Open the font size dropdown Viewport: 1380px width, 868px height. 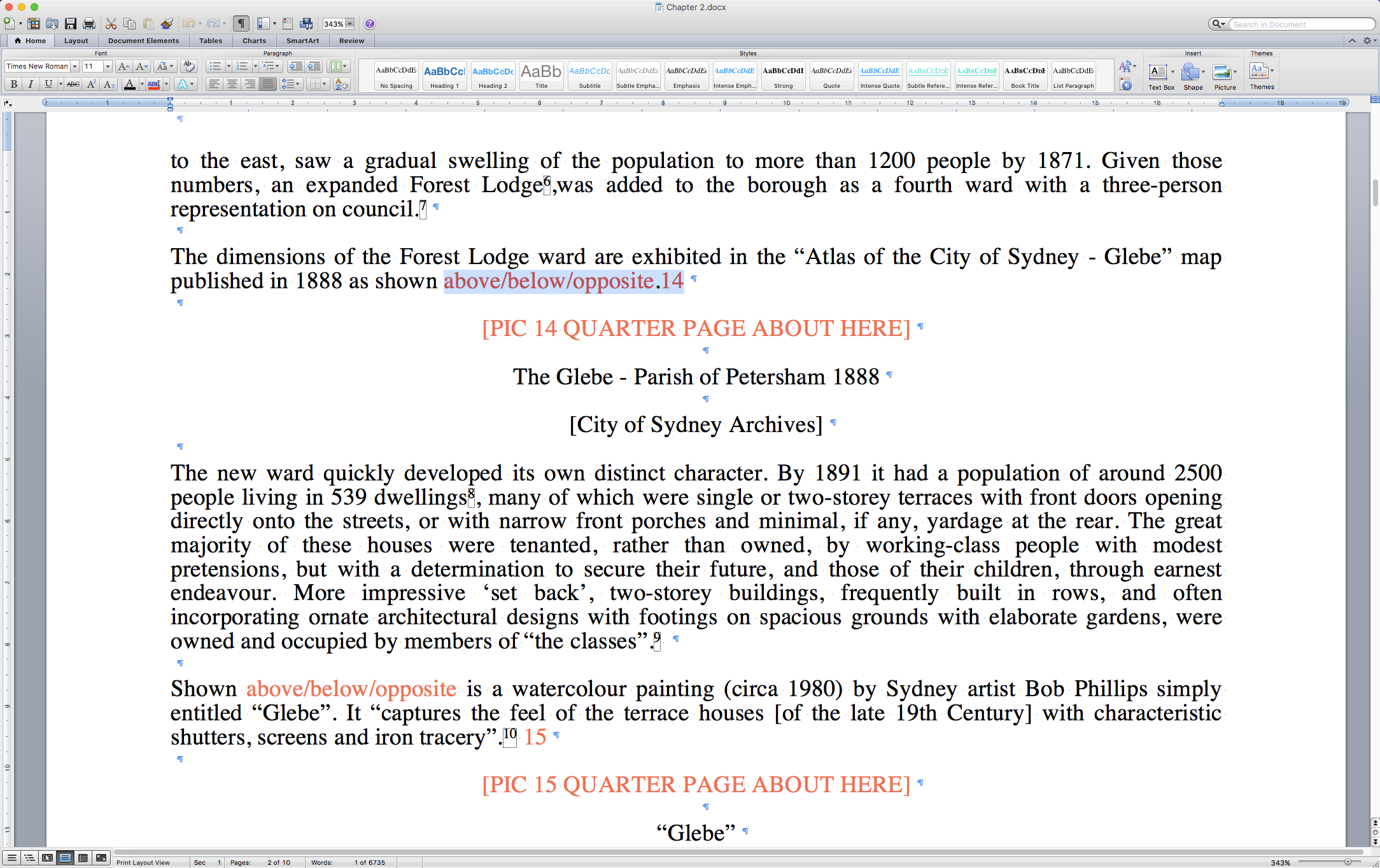(x=108, y=66)
